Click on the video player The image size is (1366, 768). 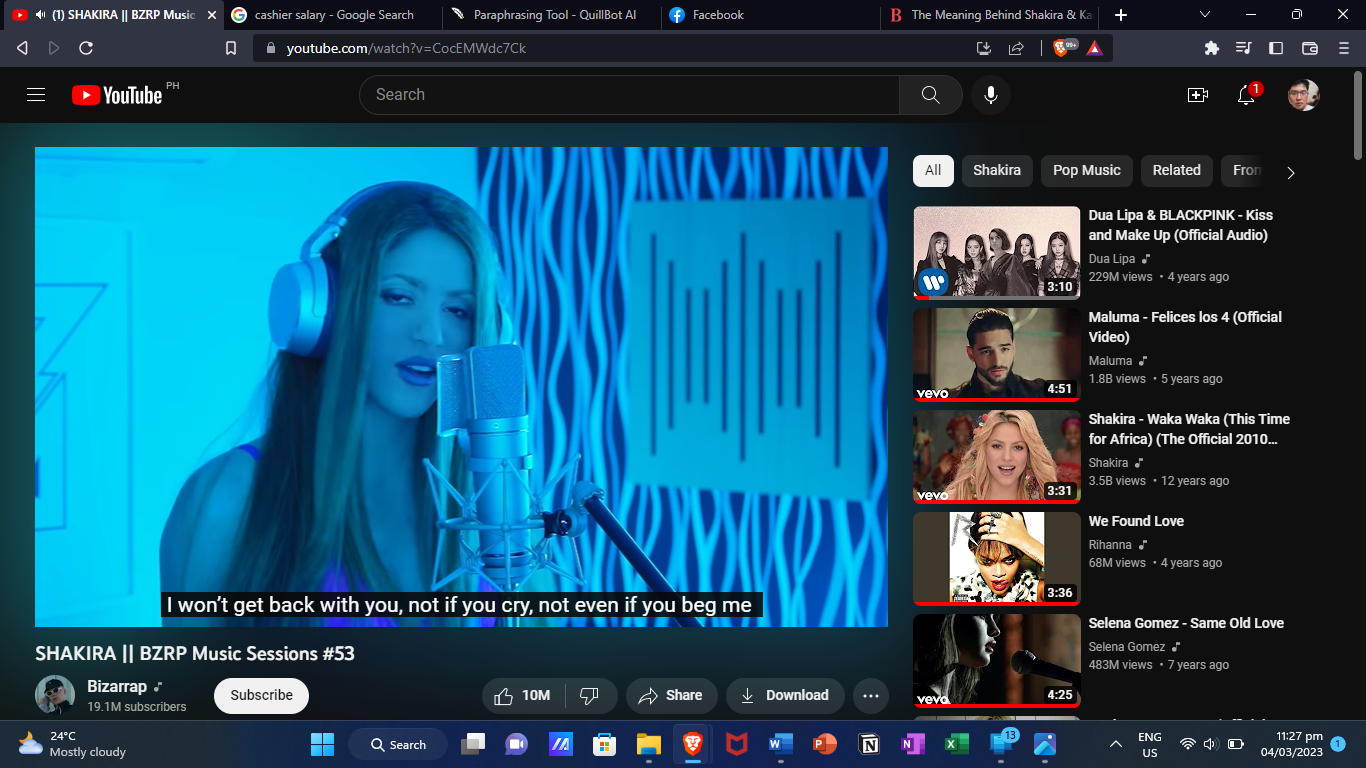[x=461, y=387]
